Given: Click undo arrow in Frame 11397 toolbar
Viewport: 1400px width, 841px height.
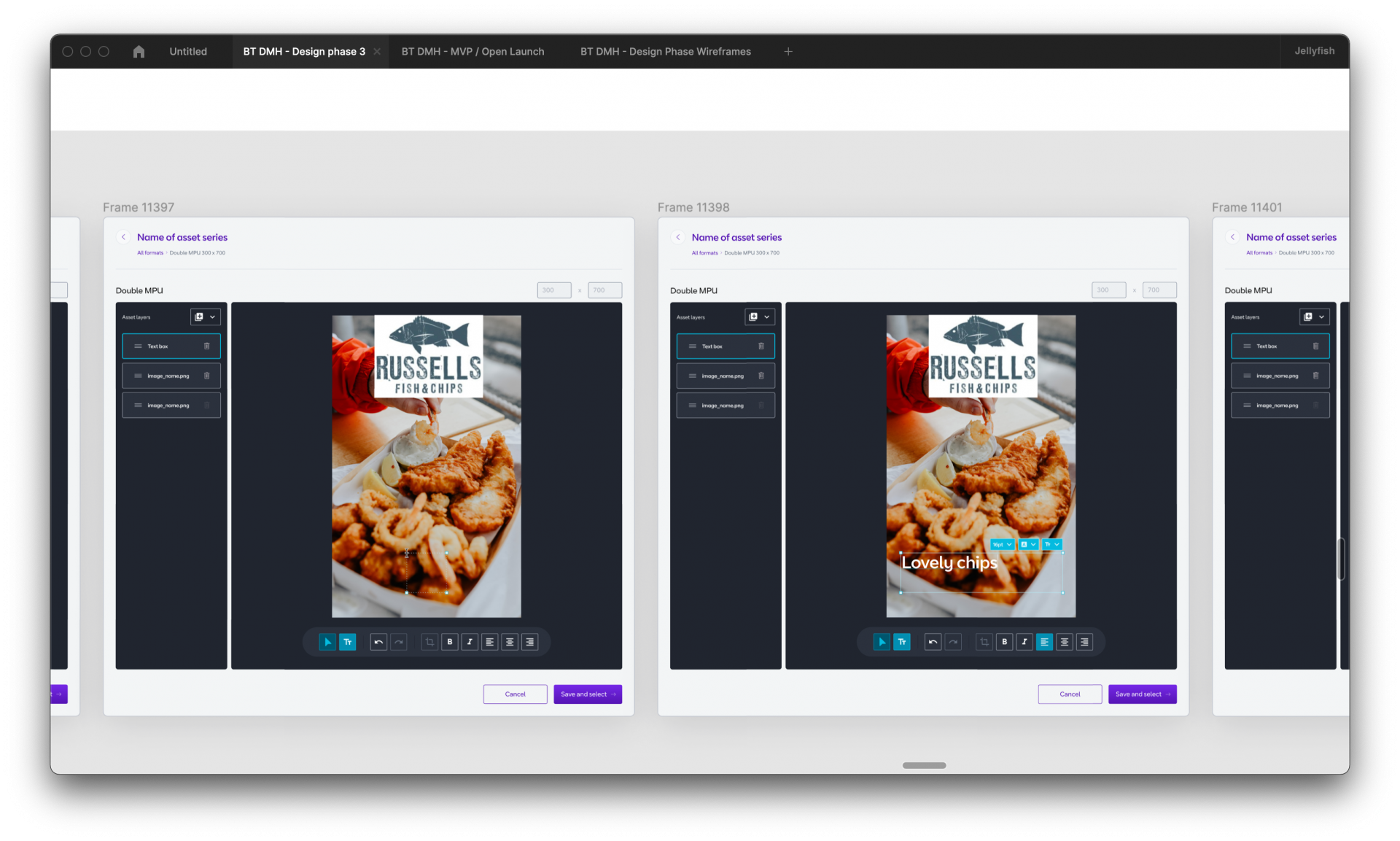Looking at the screenshot, I should point(378,642).
